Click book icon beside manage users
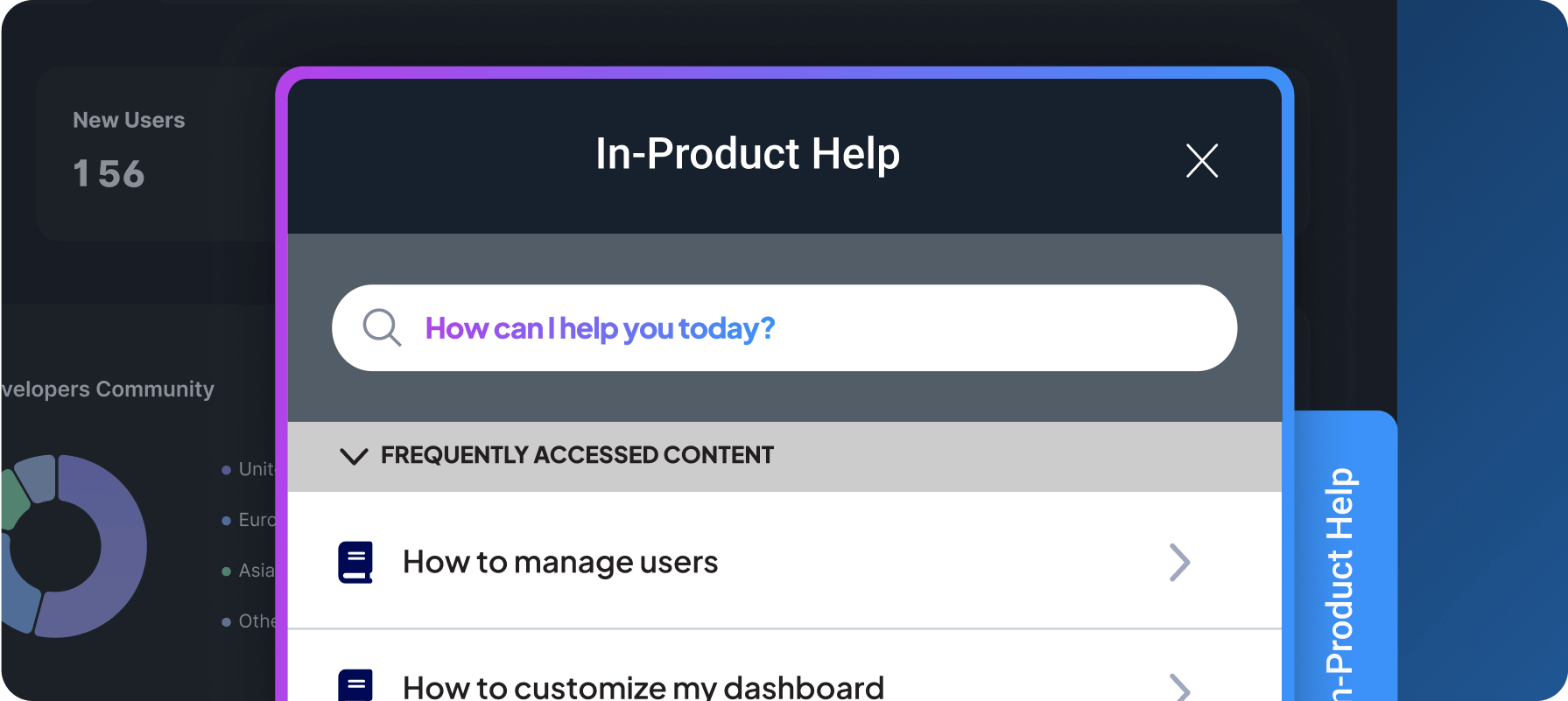 coord(355,562)
